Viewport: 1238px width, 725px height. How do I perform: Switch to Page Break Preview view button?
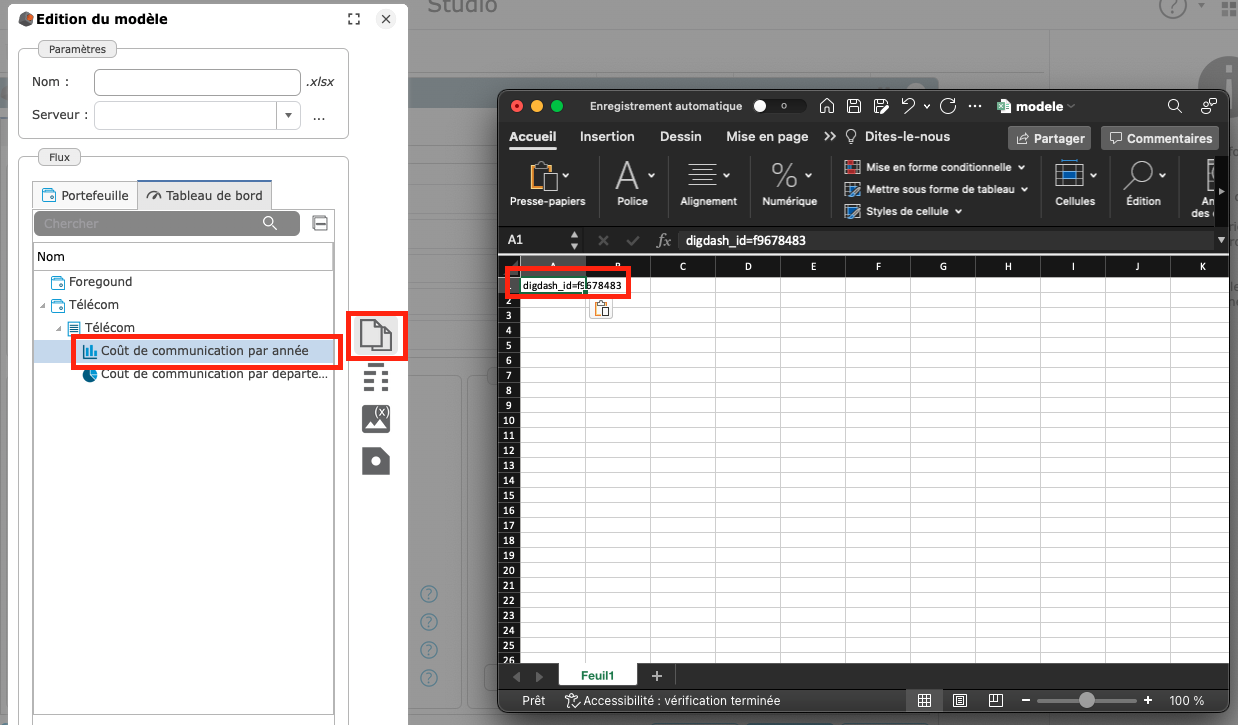tap(995, 701)
